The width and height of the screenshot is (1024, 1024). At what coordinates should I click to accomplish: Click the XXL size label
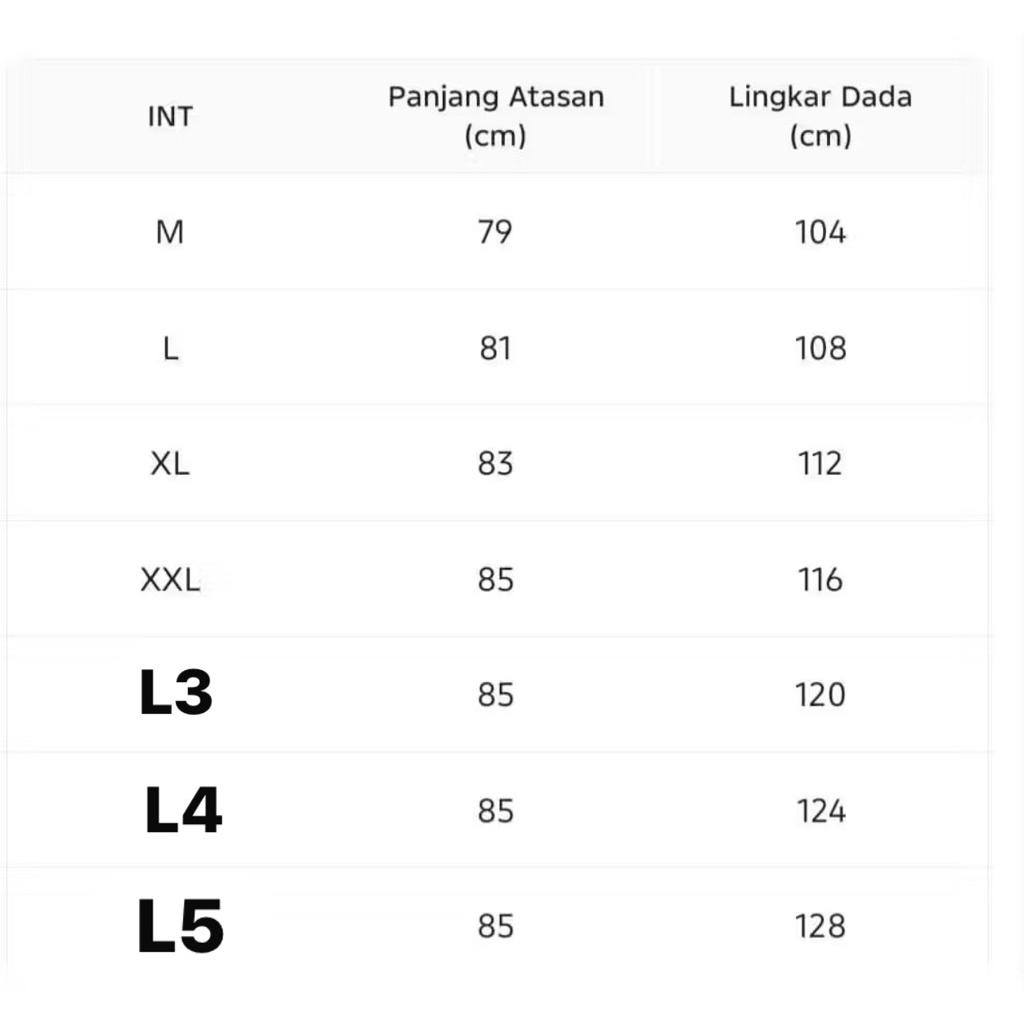(x=170, y=580)
